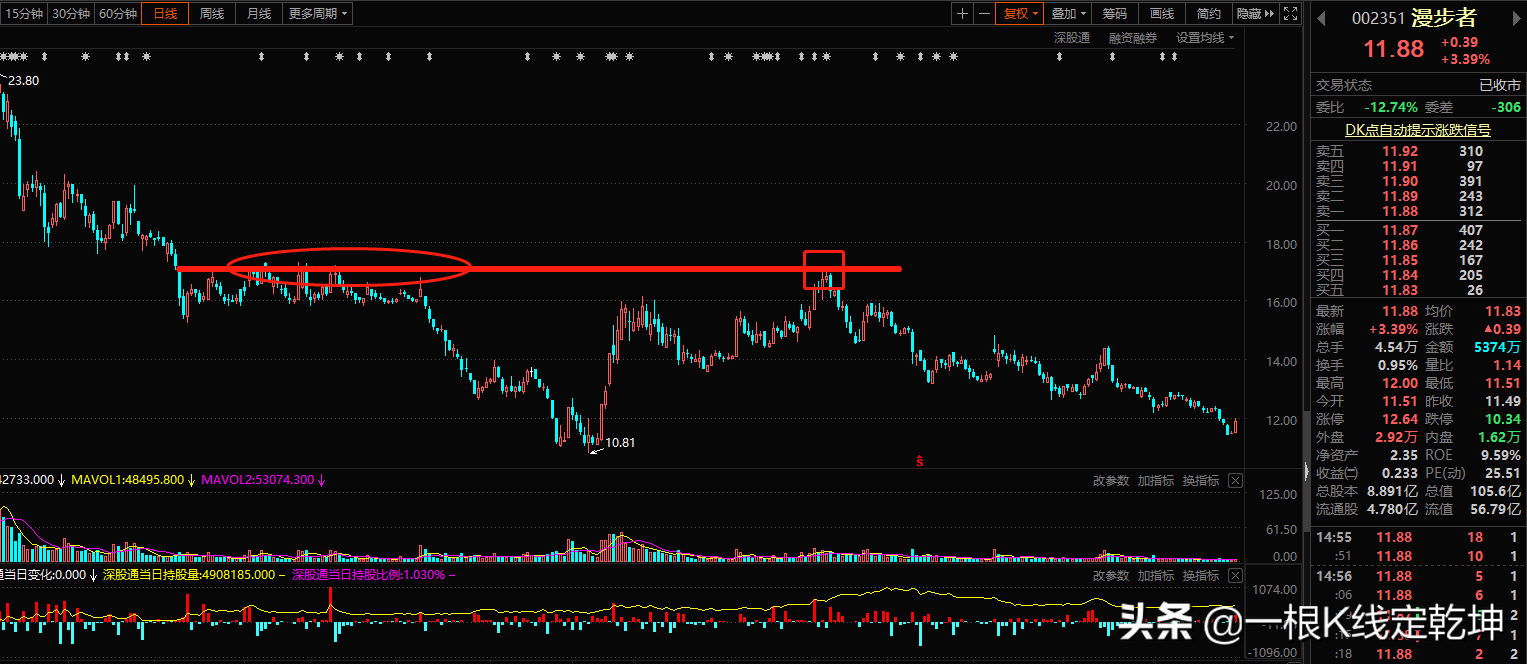Click the 买一 11.87 order row
This screenshot has width=1527, height=664.
[1417, 230]
